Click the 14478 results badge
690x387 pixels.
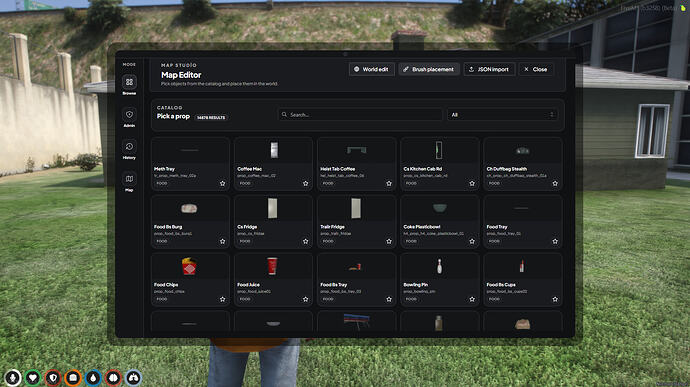pyautogui.click(x=211, y=118)
